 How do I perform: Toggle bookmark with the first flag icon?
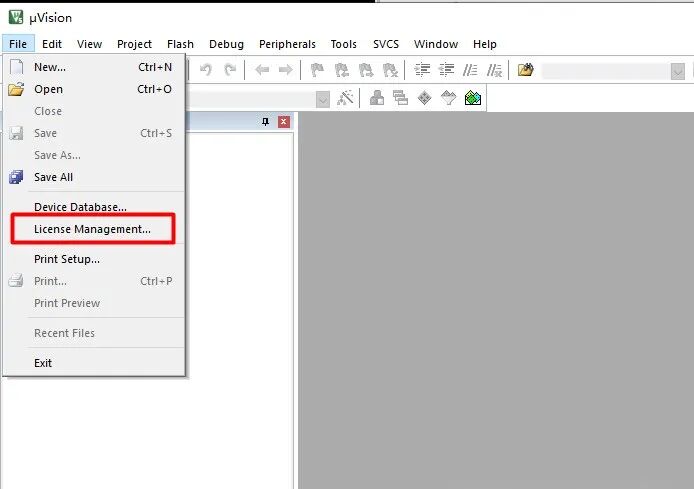point(317,70)
